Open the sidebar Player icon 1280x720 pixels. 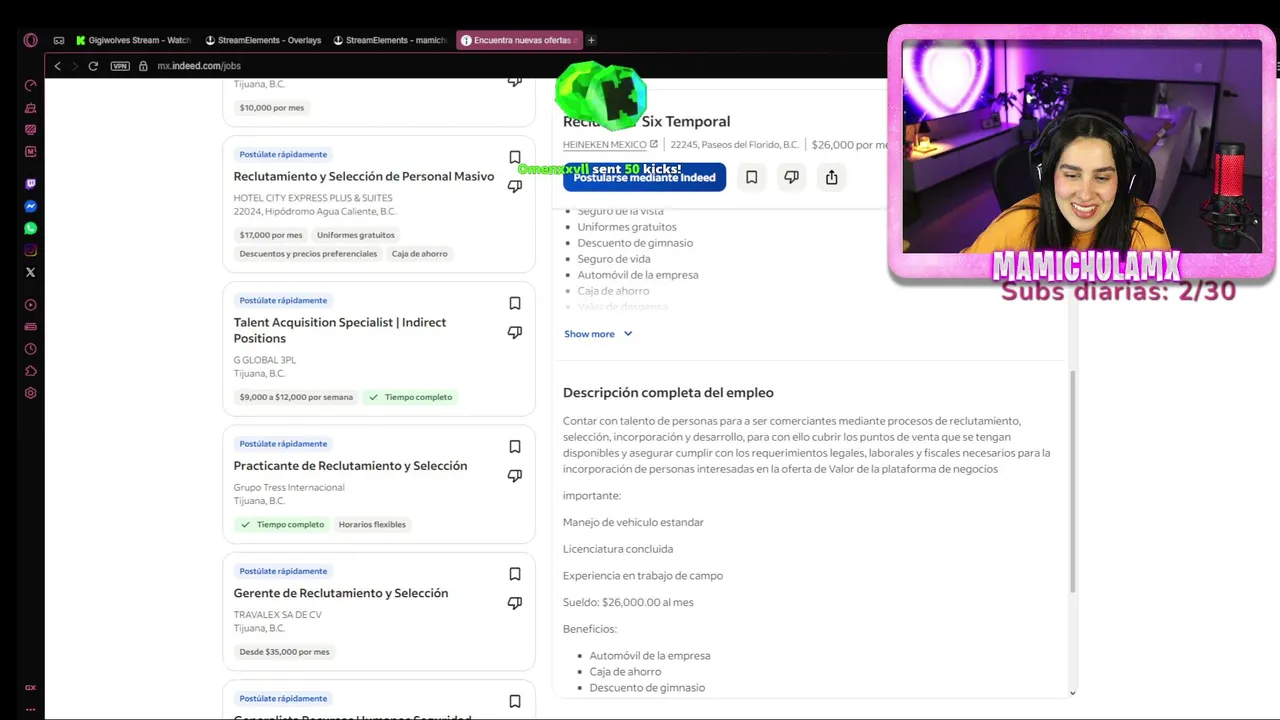[31, 305]
